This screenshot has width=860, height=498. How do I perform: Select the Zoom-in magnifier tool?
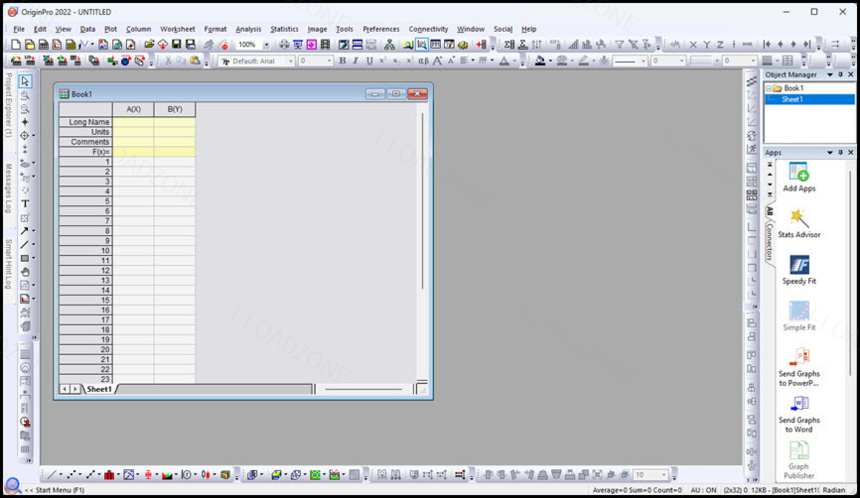25,95
